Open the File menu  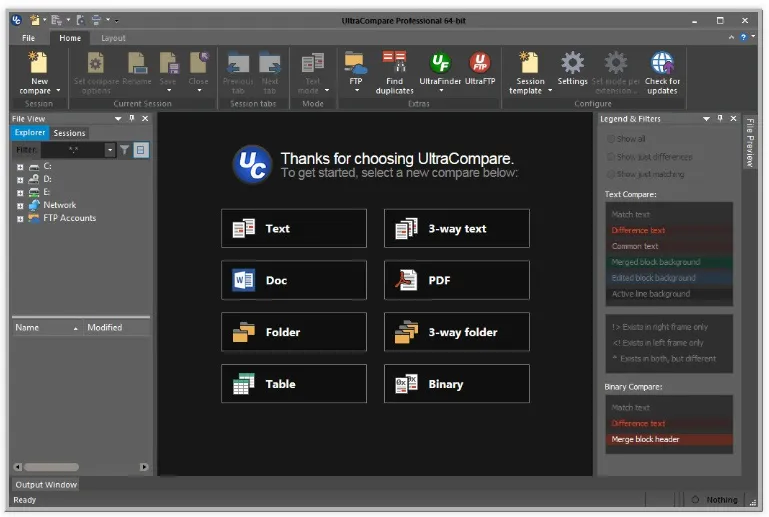pyautogui.click(x=28, y=38)
